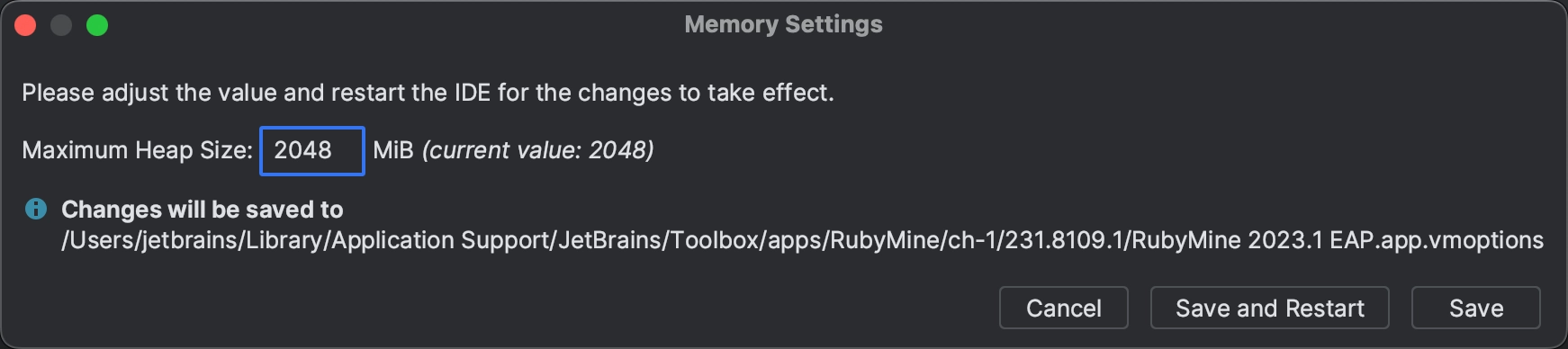The image size is (1568, 349).
Task: Choose Save and Restart
Action: pos(1270,309)
